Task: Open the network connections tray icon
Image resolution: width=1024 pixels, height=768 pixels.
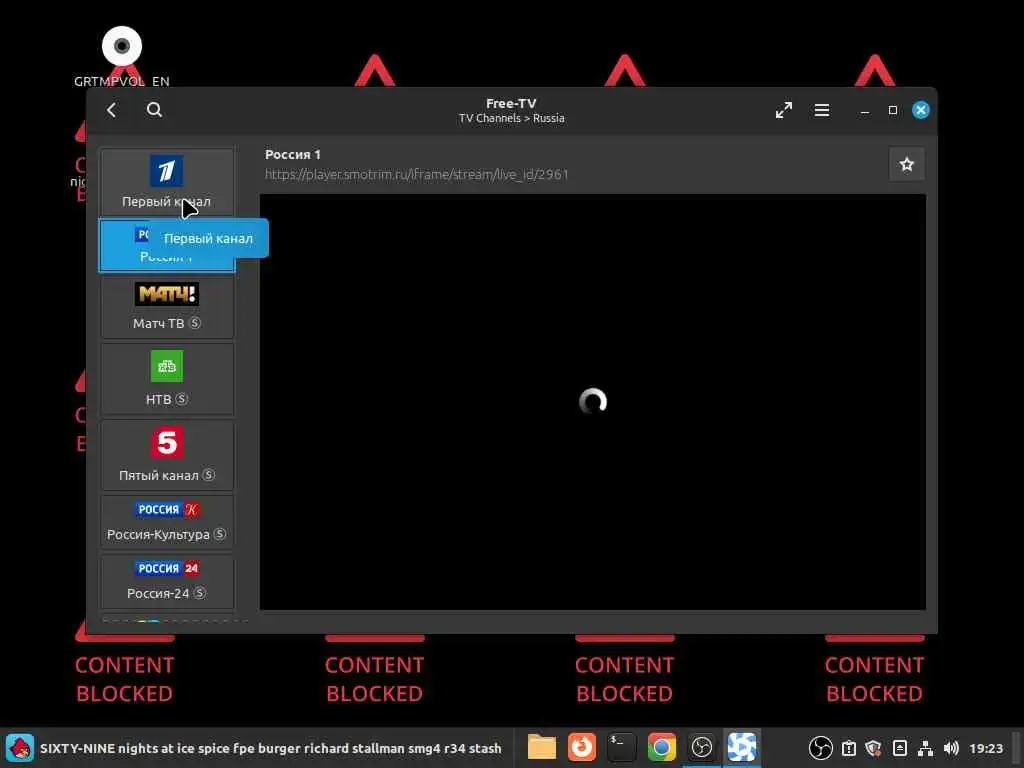Action: click(x=925, y=748)
